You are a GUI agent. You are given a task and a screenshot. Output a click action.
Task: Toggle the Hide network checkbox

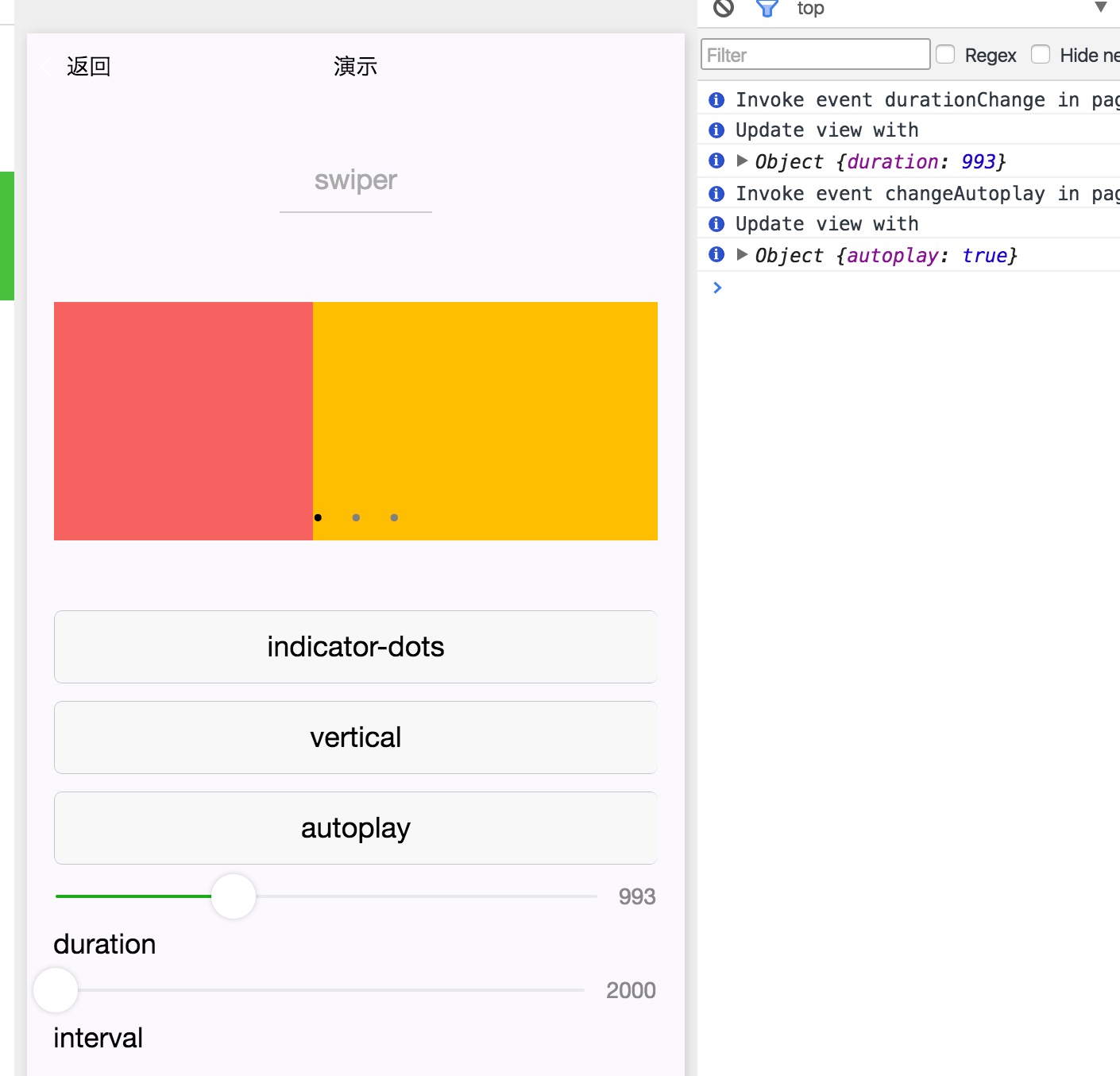pos(1041,54)
